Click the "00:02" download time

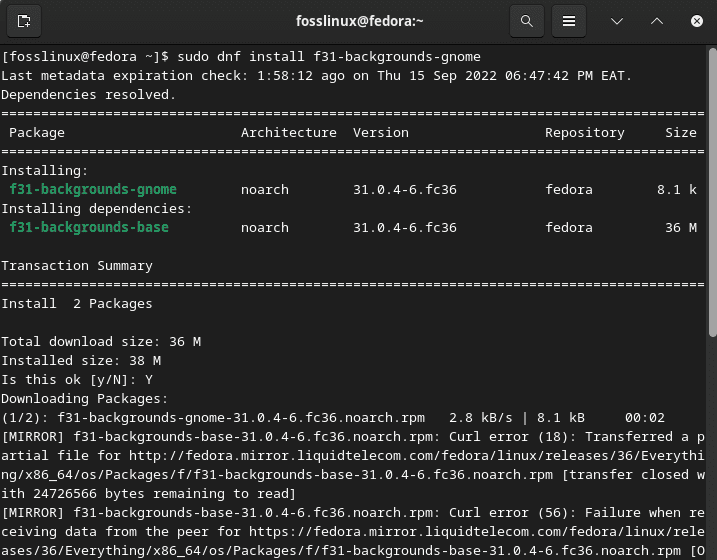point(645,417)
